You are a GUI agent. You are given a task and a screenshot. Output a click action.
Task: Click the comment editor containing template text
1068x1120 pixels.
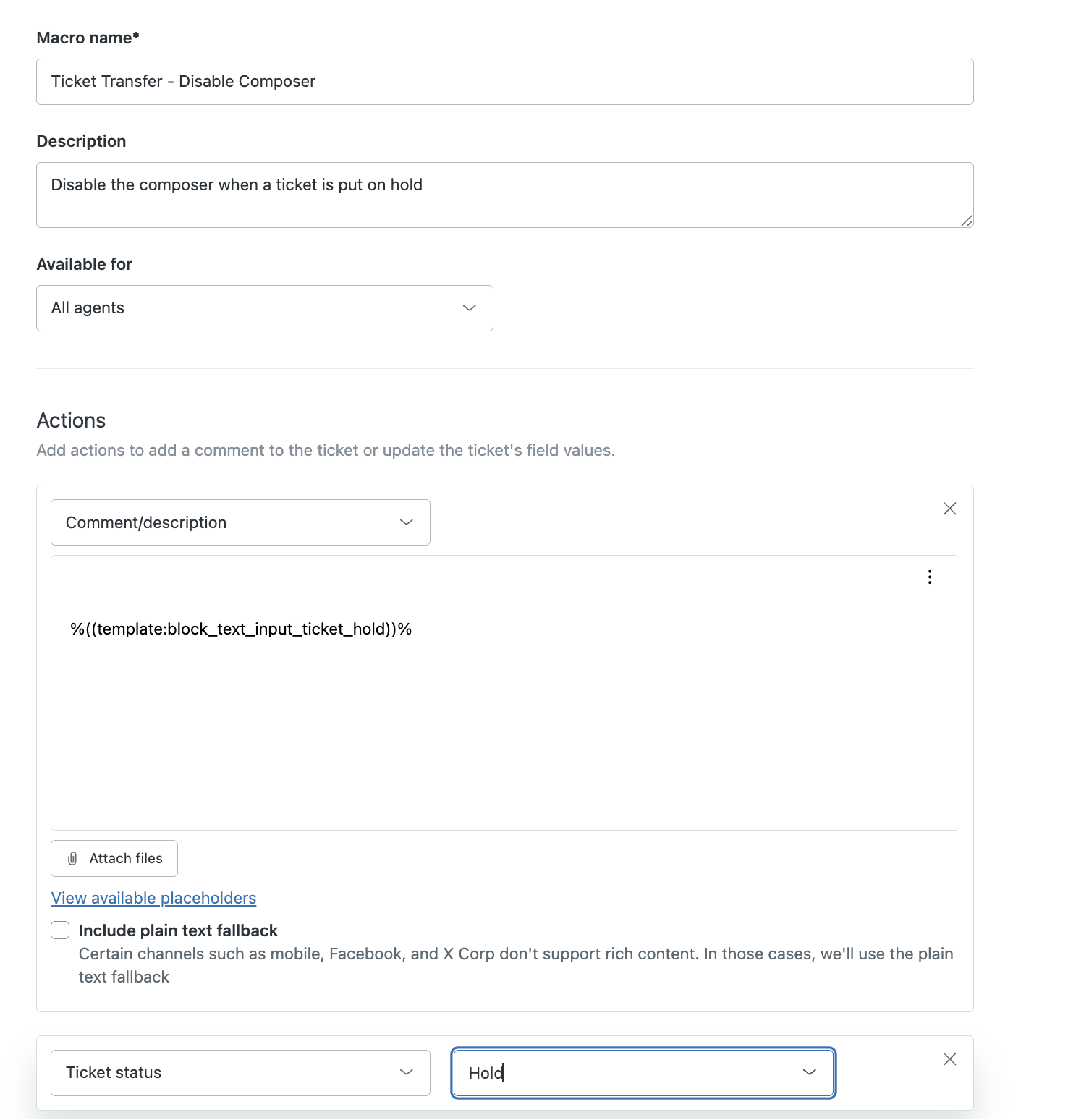(x=504, y=713)
